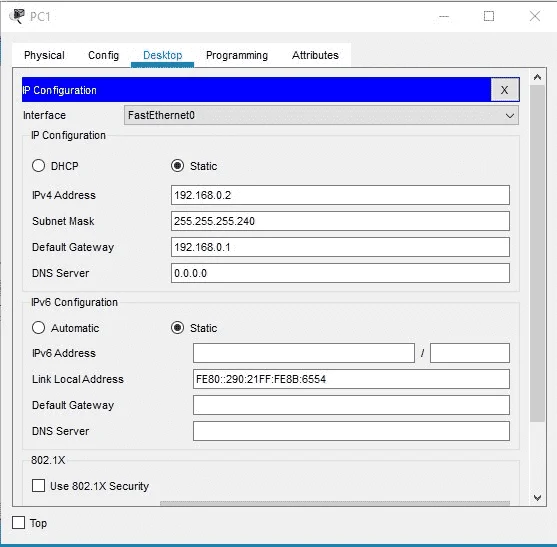Click the empty IPv6 Address field
Viewport: 557px width, 547px height.
[304, 353]
